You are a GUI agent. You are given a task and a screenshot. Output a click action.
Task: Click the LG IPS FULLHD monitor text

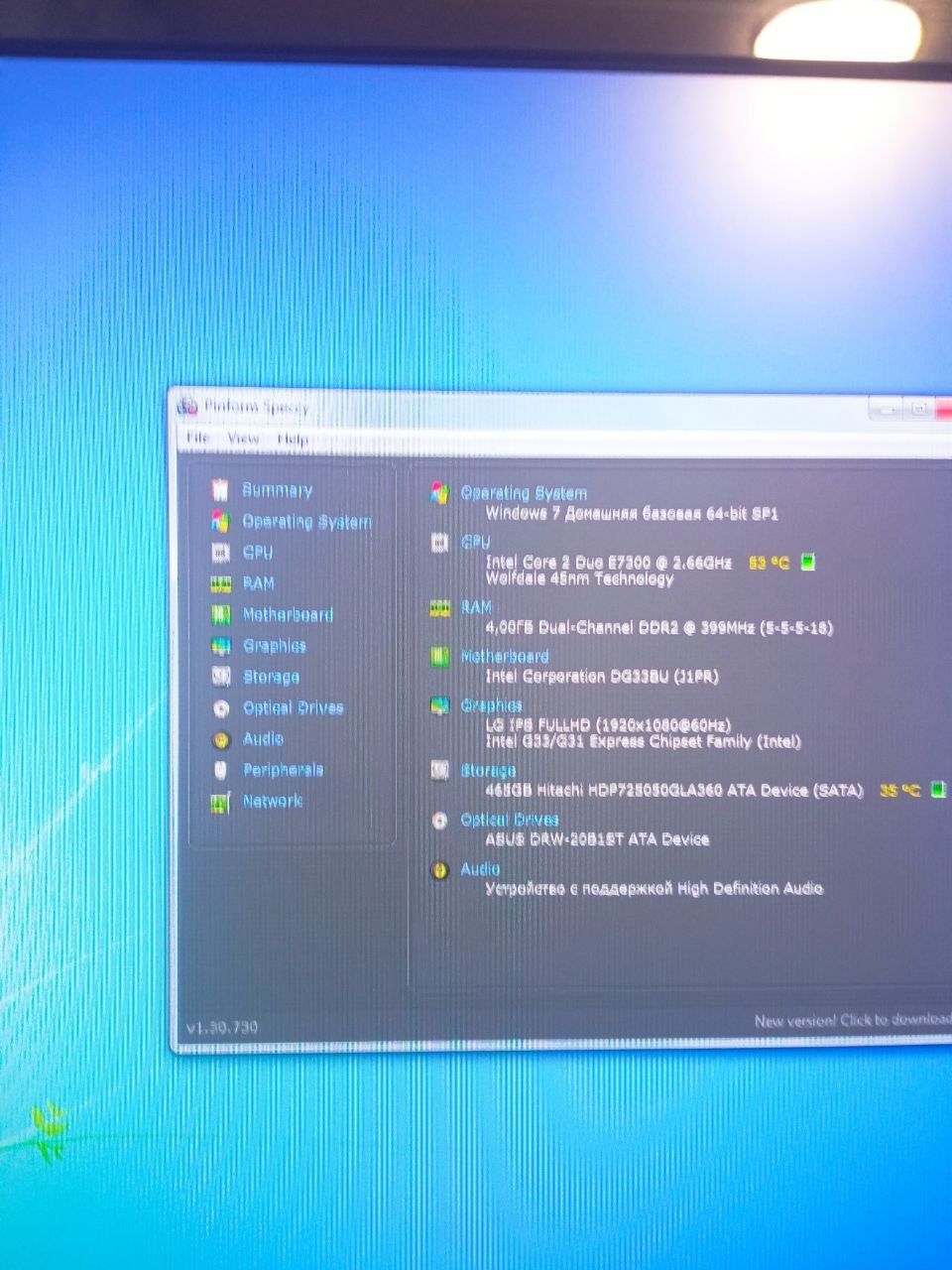[608, 725]
